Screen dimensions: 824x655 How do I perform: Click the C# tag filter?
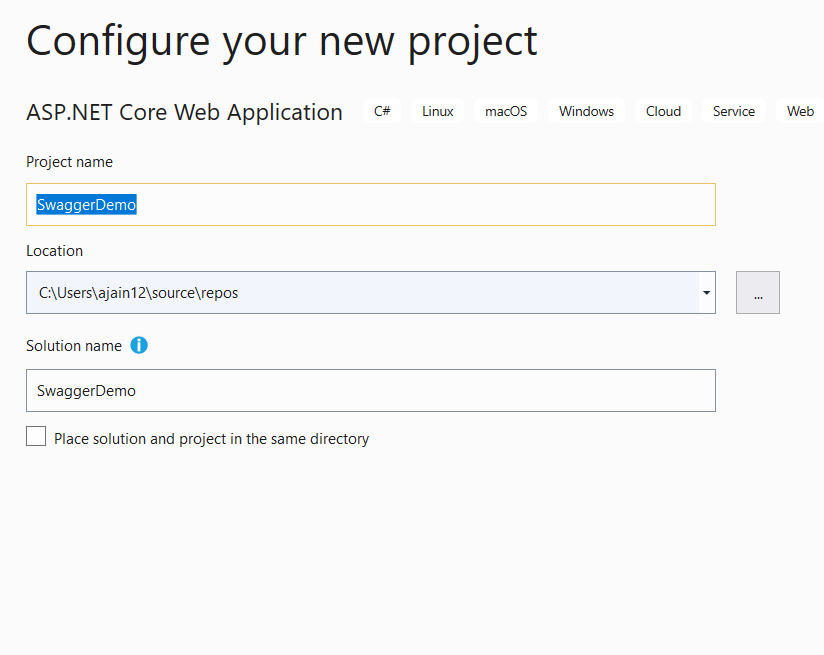click(x=382, y=111)
